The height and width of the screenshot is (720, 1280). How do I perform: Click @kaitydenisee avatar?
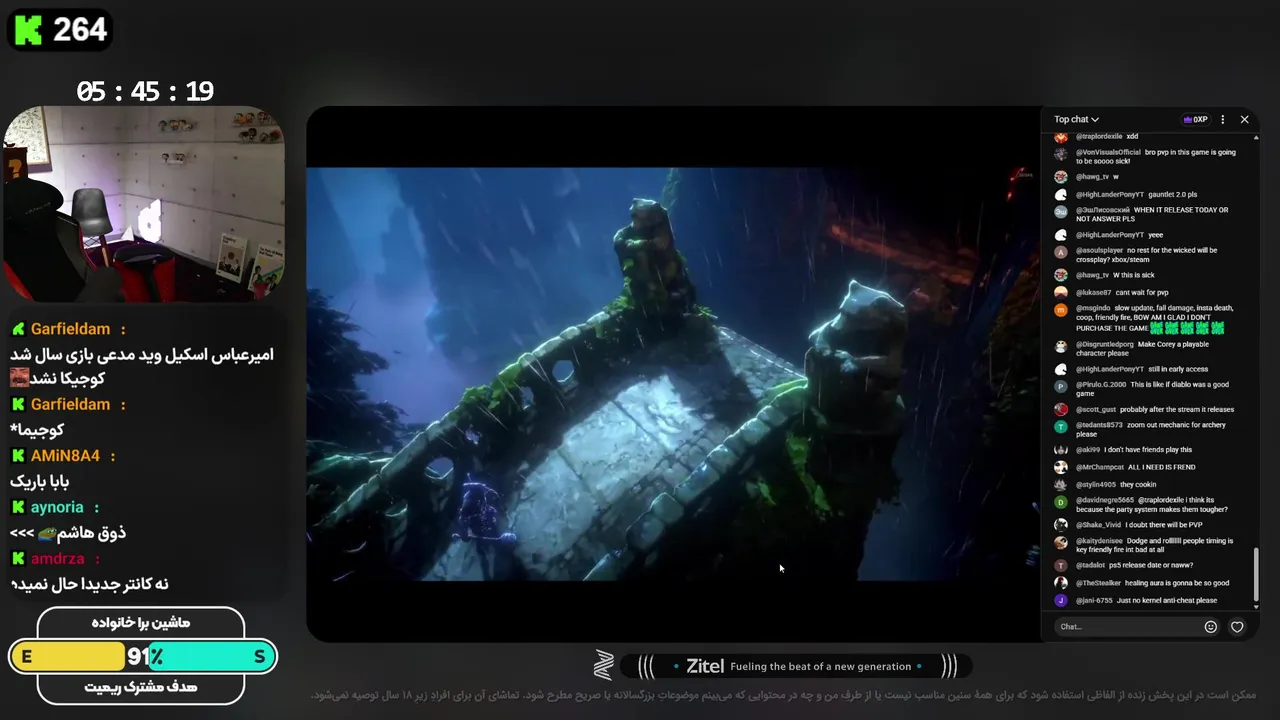point(1061,543)
